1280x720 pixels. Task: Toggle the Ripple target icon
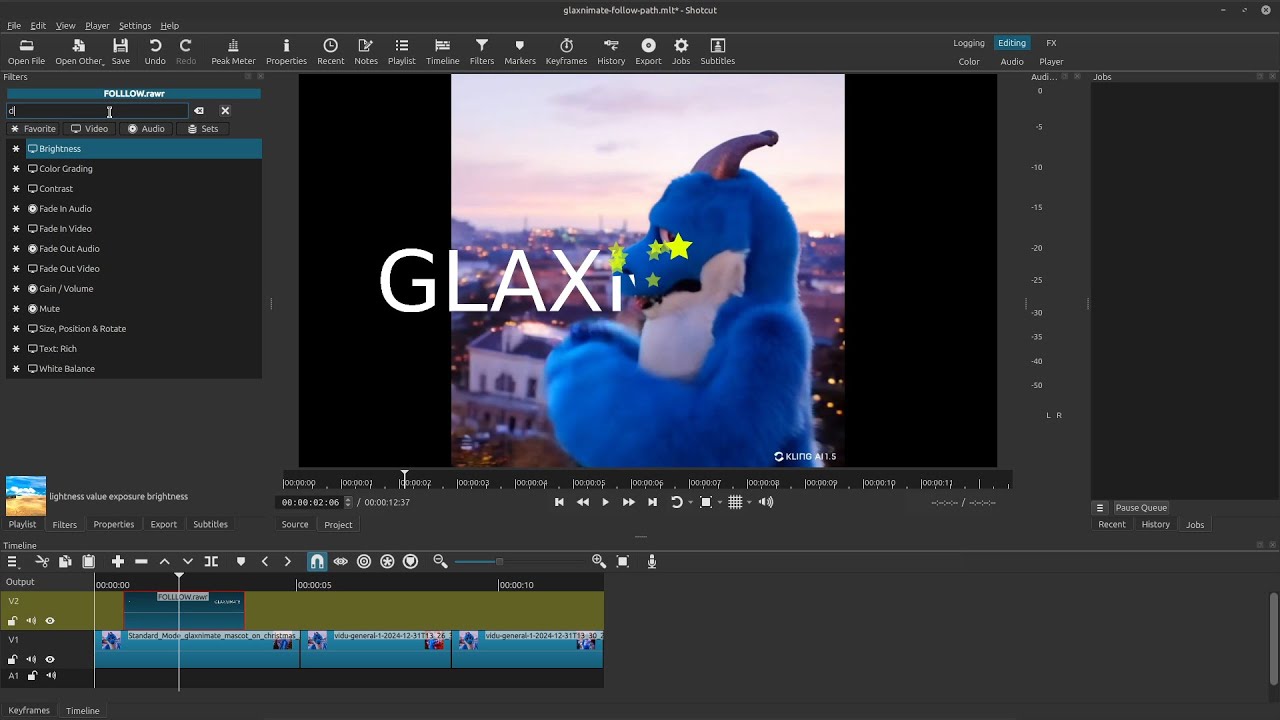pyautogui.click(x=364, y=562)
